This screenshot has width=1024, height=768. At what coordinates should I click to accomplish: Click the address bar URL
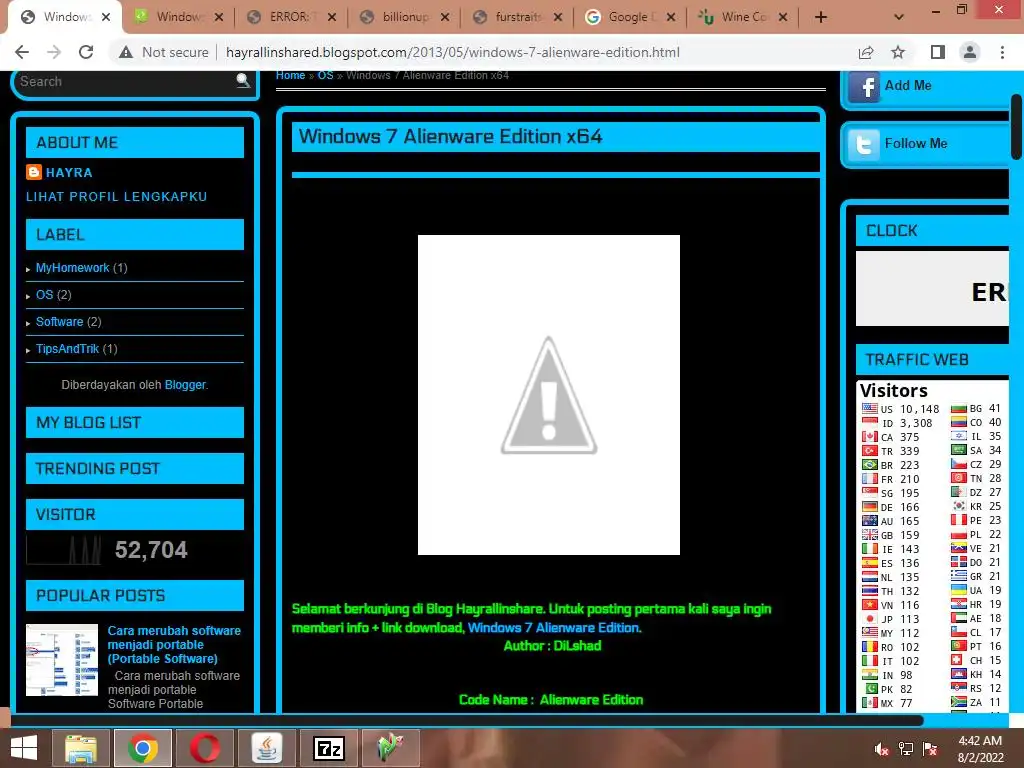tap(453, 52)
